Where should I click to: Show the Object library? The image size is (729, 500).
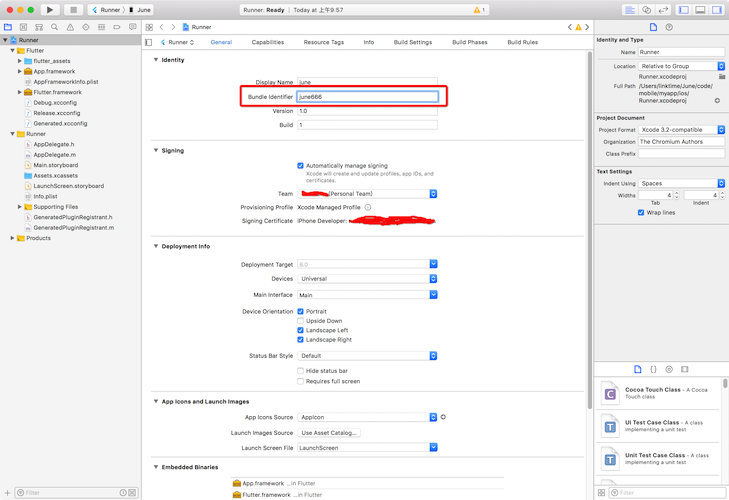(x=669, y=369)
